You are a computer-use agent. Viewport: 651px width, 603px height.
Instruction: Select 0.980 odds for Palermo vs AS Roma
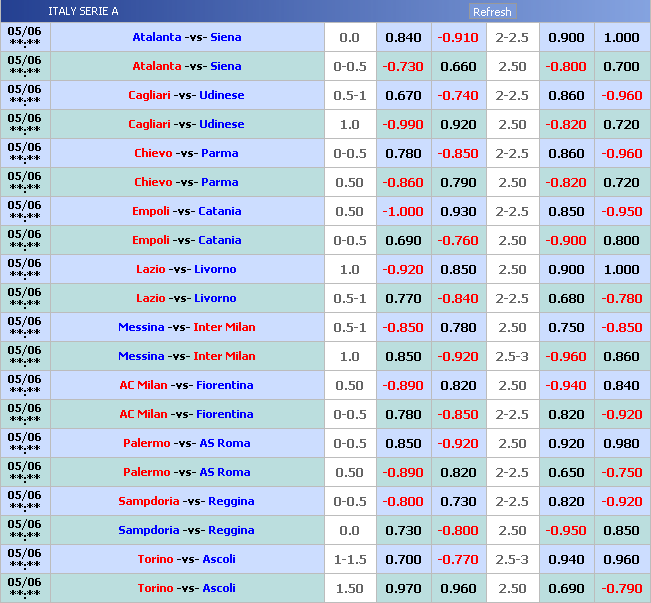[x=621, y=443]
